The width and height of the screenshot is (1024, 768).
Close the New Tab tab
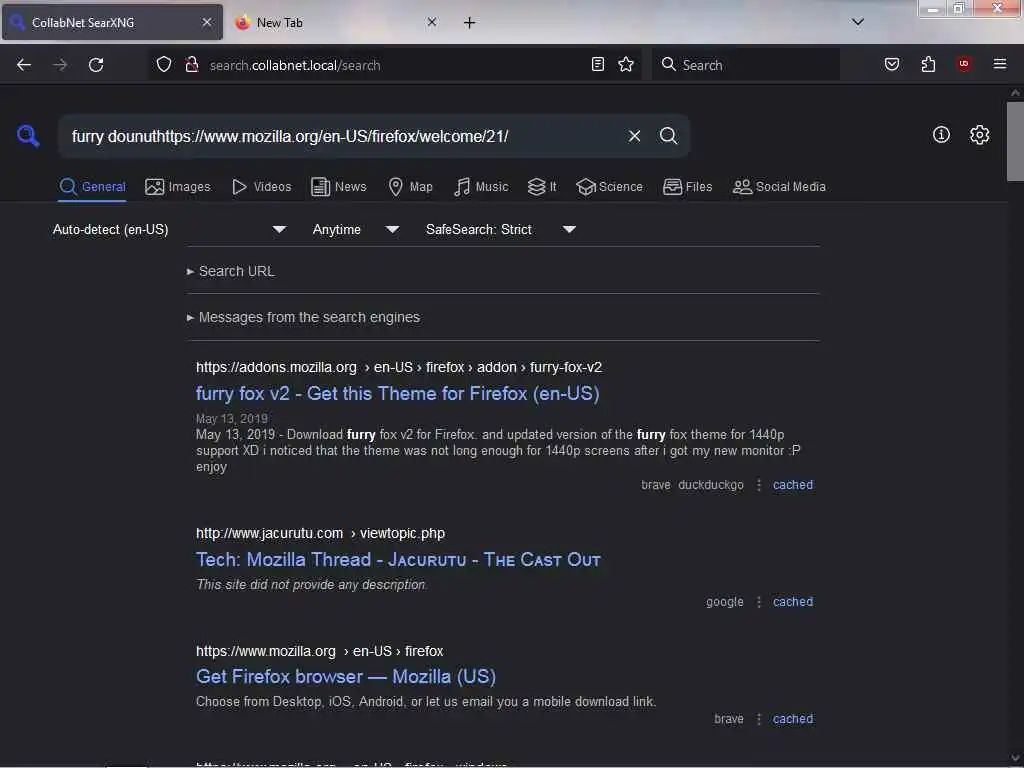[432, 22]
